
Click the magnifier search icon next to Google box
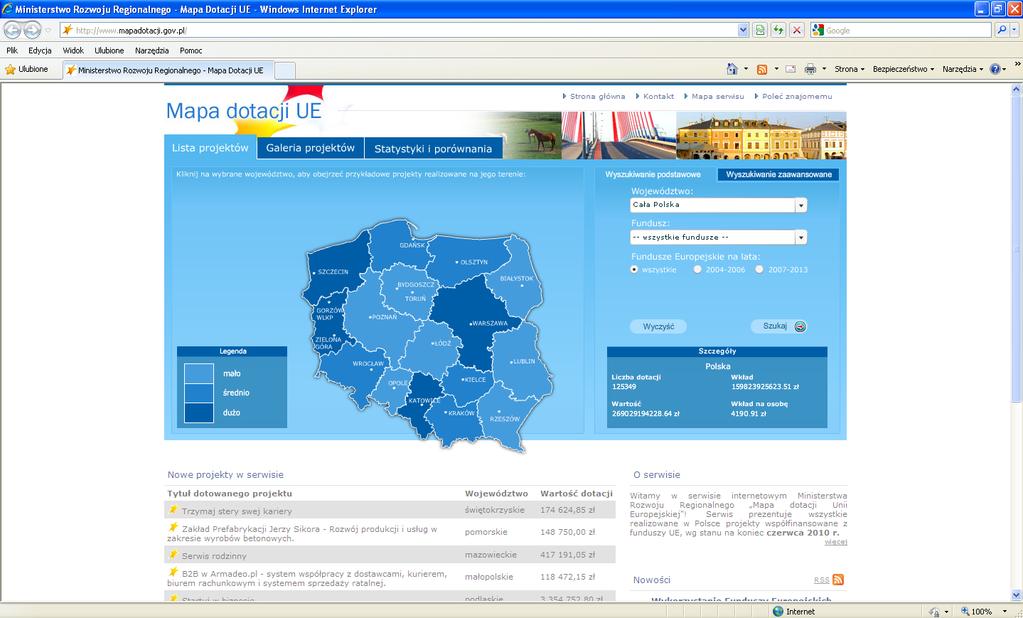click(1001, 30)
